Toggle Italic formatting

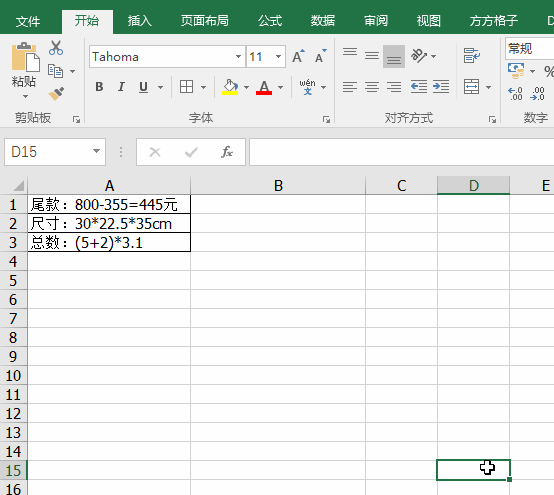pyautogui.click(x=121, y=87)
